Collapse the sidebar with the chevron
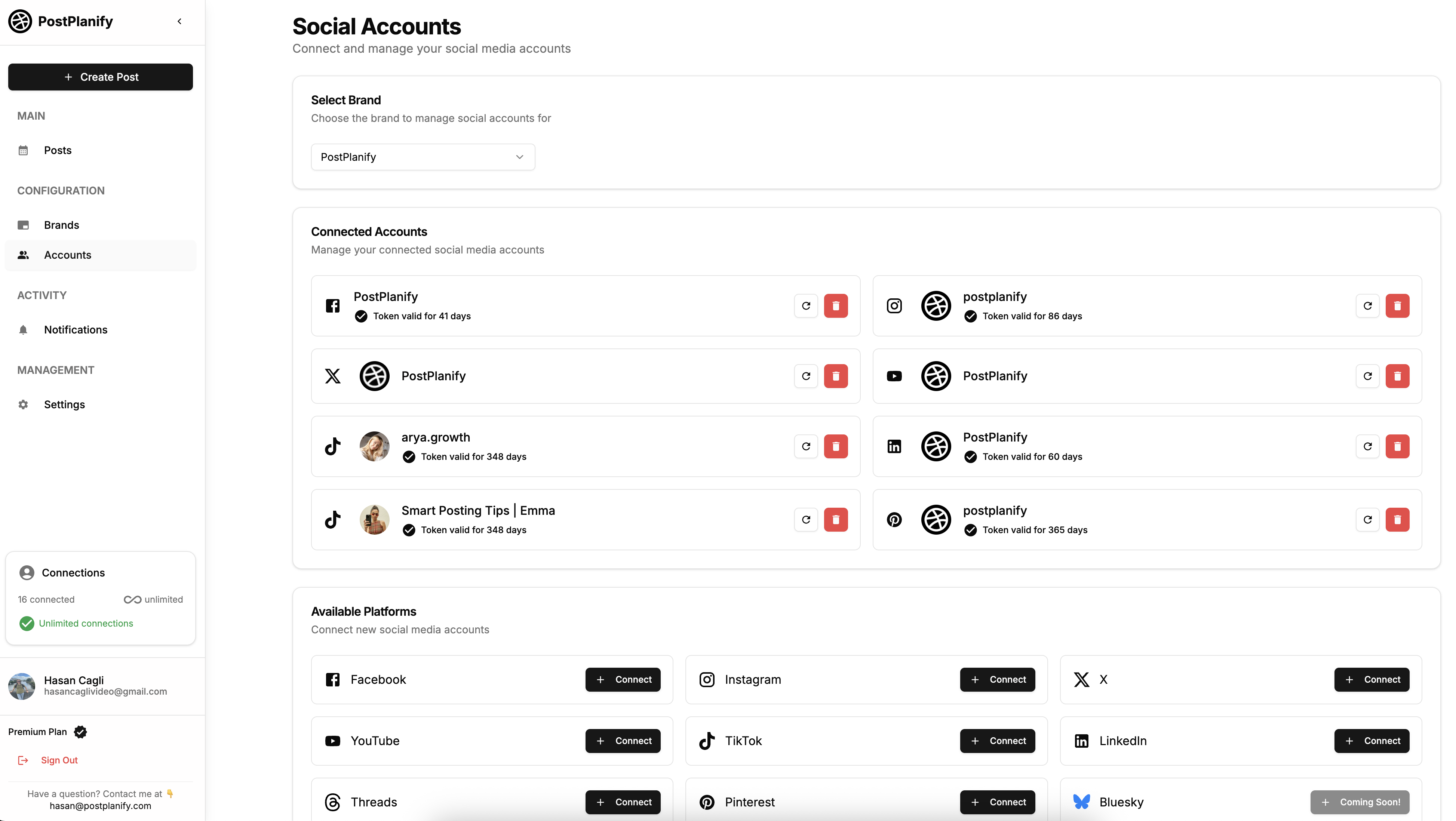This screenshot has height=821, width=1456. (180, 21)
